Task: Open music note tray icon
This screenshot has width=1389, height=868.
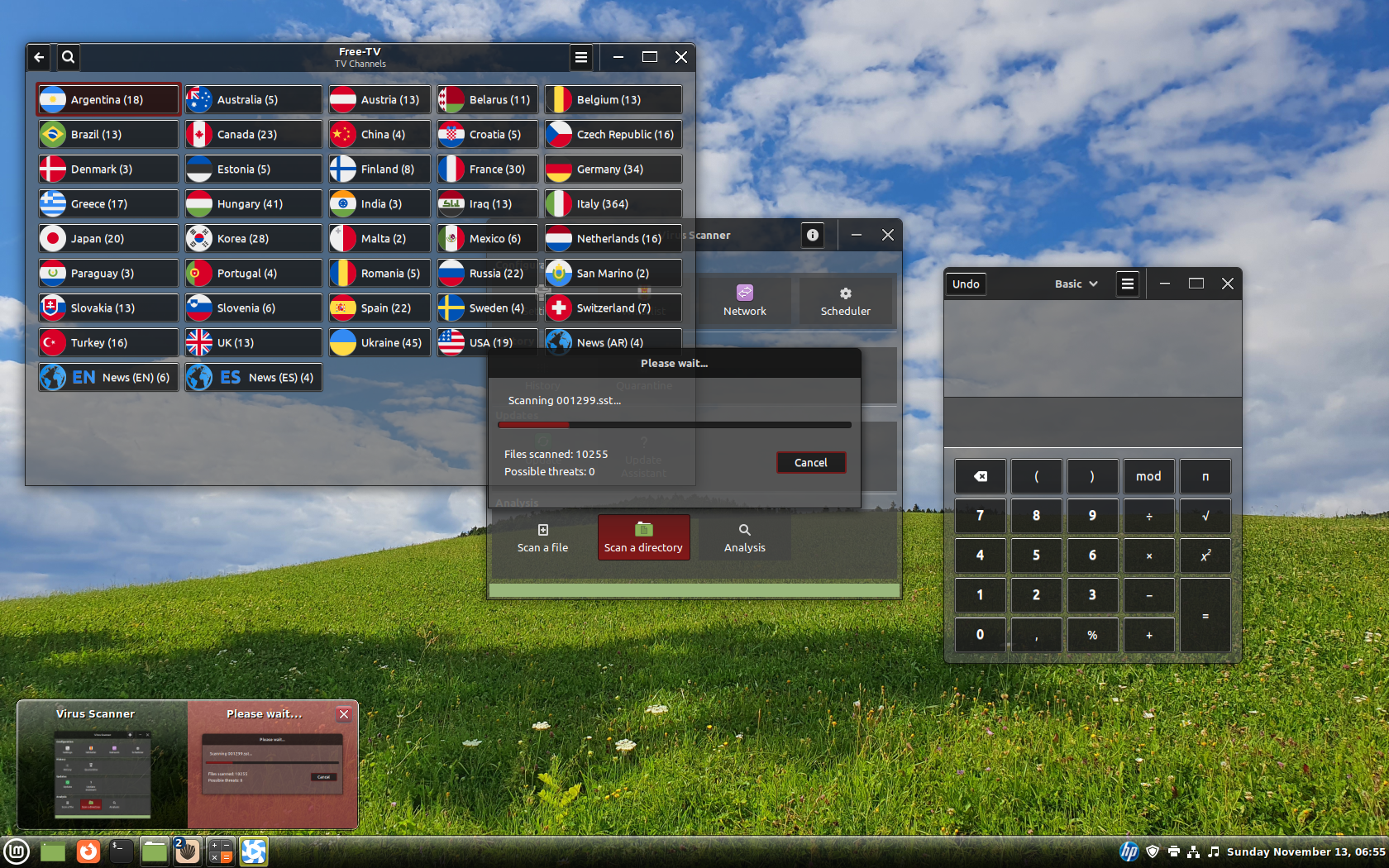Action: 1214,851
